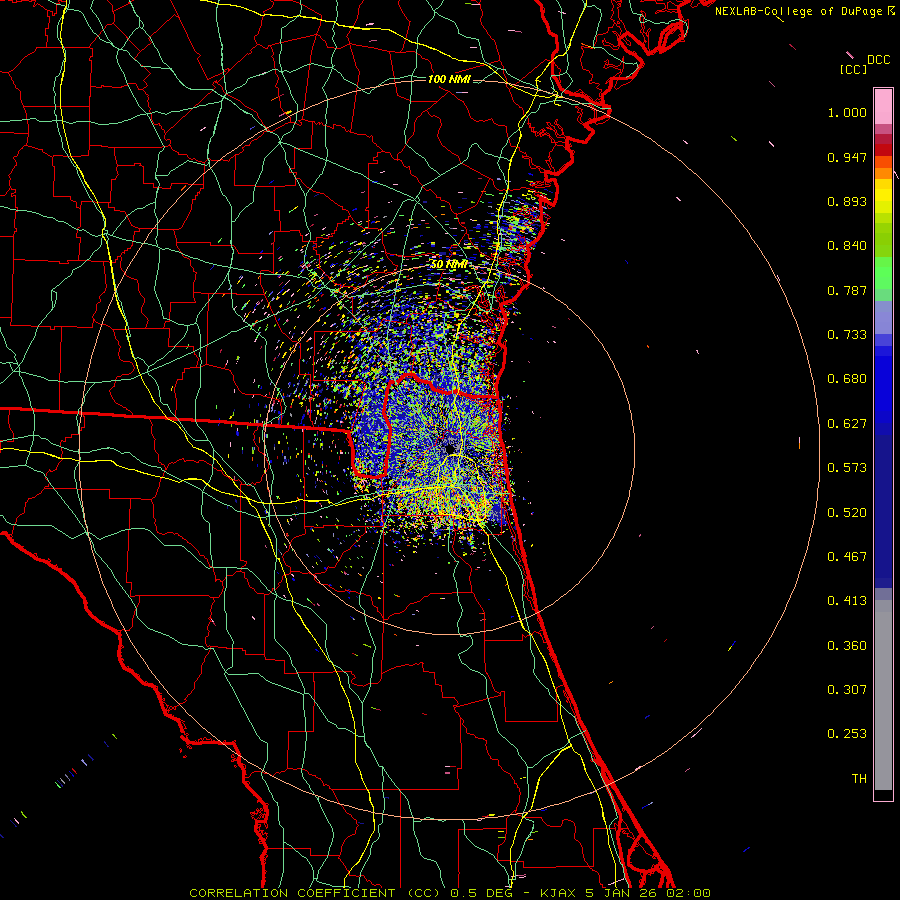This screenshot has height=900, width=900.
Task: Click the TH threshold label on legend
Action: [x=859, y=779]
